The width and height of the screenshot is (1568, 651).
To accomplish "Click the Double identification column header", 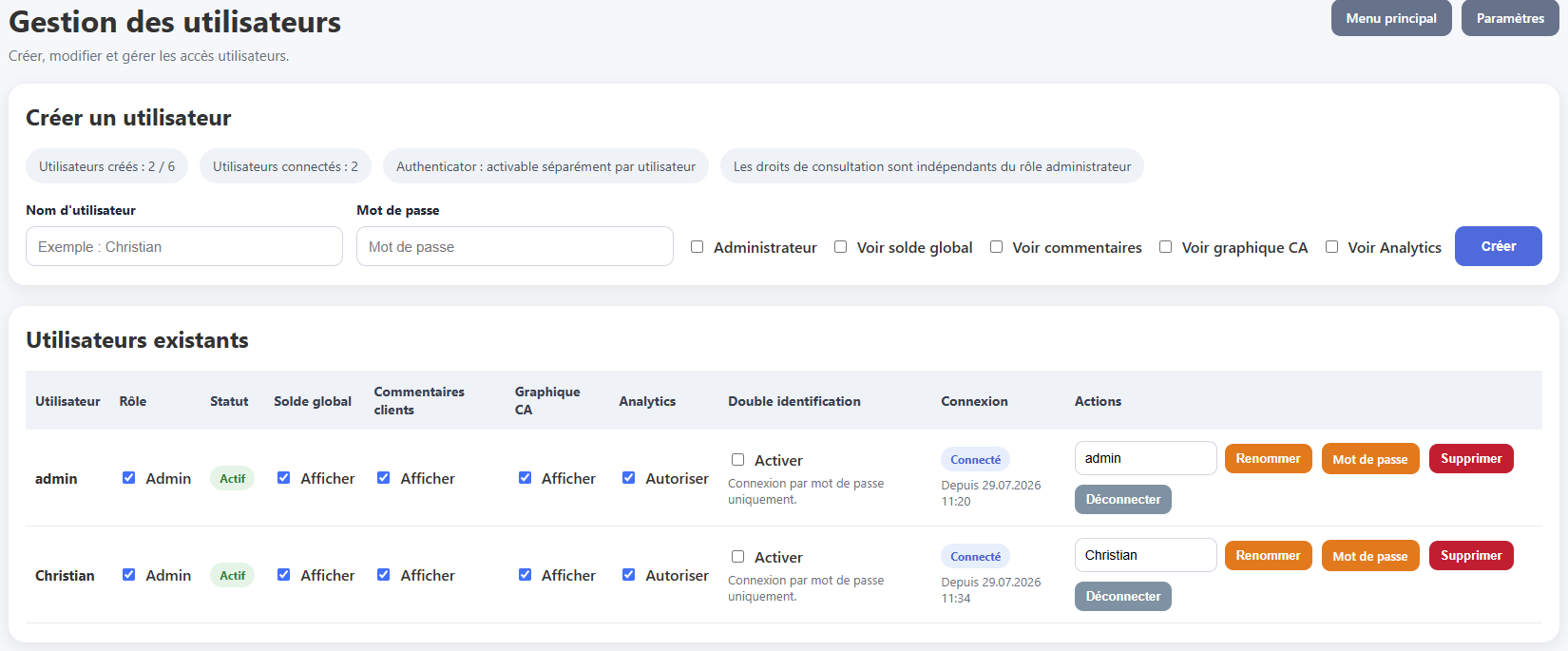I will point(794,401).
